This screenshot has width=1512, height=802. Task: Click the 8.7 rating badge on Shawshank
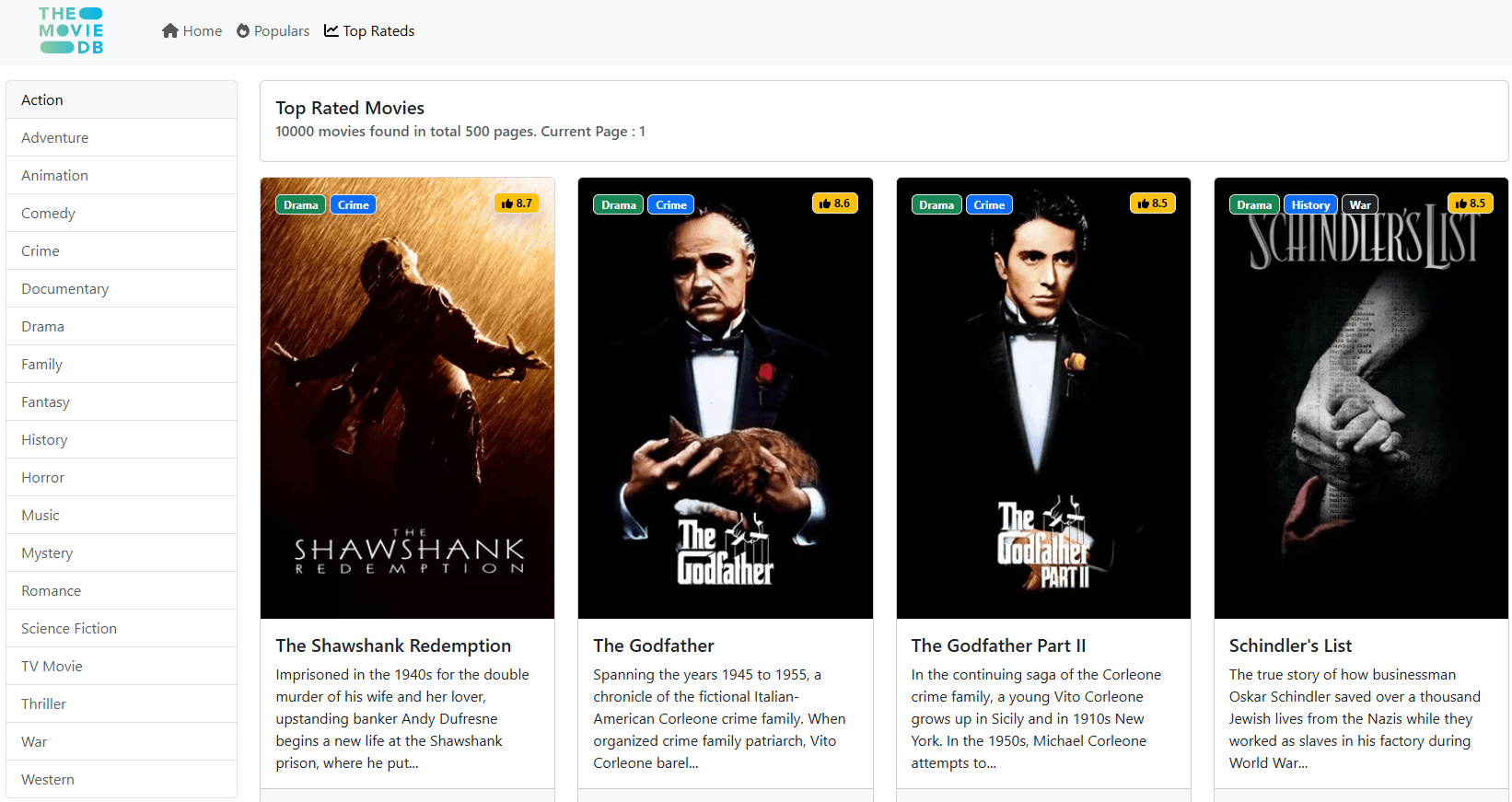(x=517, y=203)
